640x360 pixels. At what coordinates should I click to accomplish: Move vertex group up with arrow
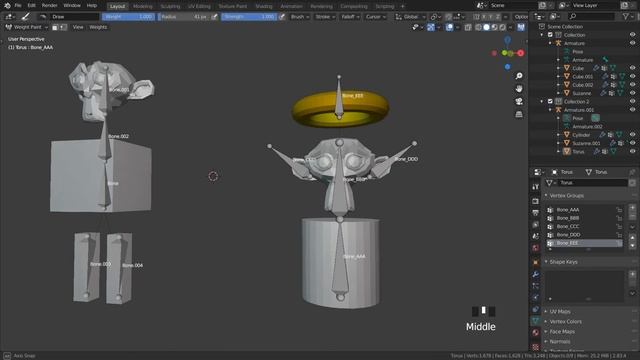pos(632,237)
